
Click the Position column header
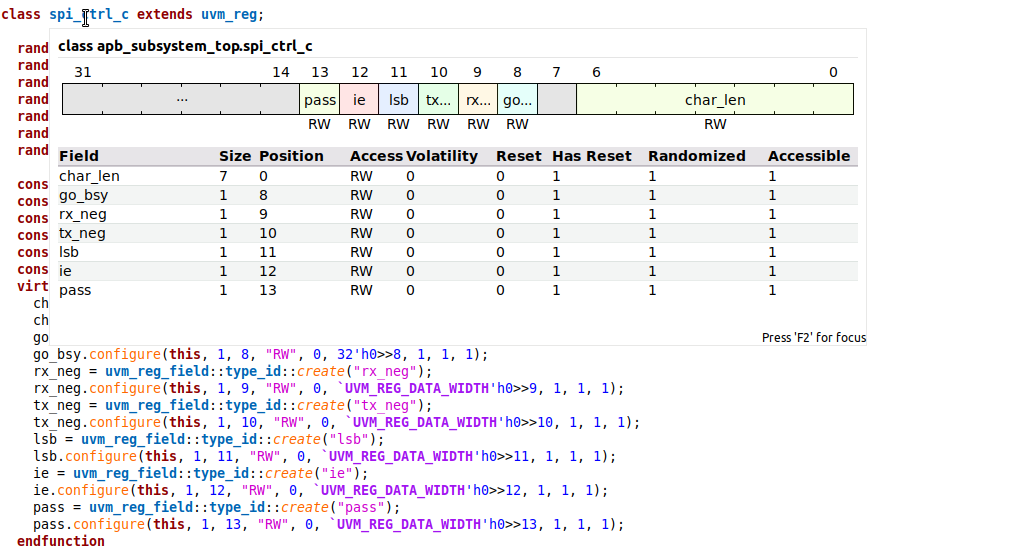(291, 156)
